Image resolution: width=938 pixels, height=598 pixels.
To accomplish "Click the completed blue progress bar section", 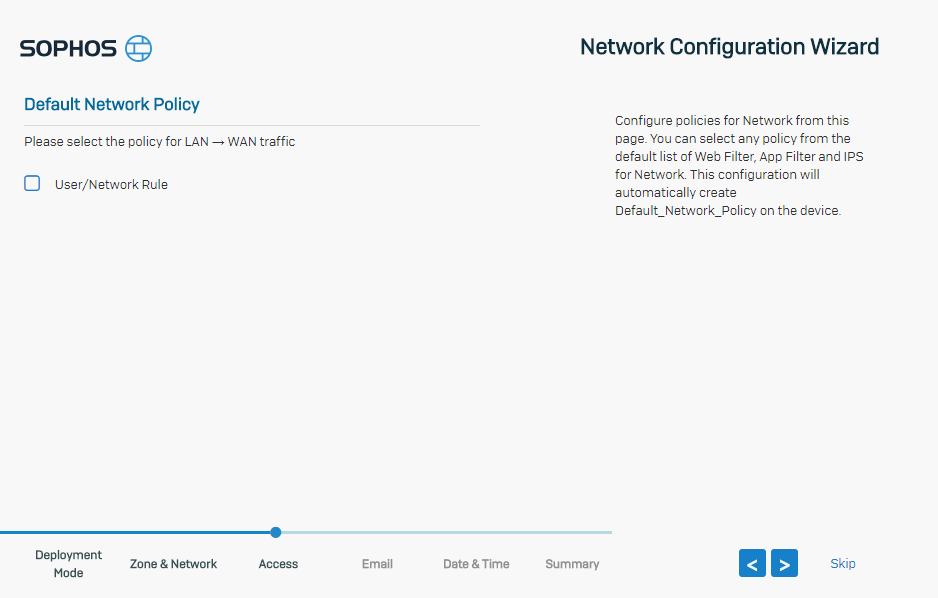I will tap(135, 532).
